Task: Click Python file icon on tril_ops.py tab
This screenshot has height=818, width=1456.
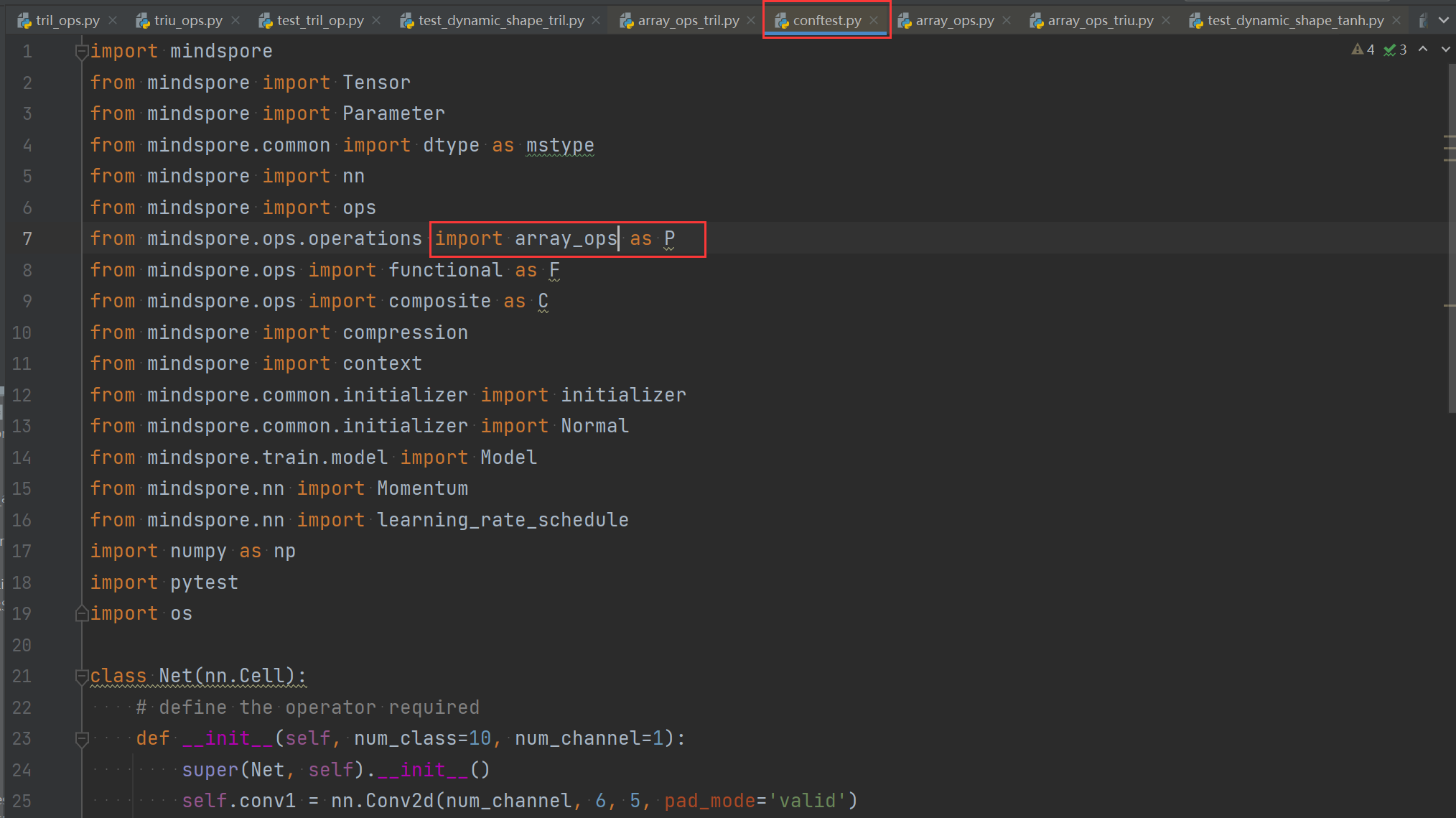Action: click(x=24, y=21)
